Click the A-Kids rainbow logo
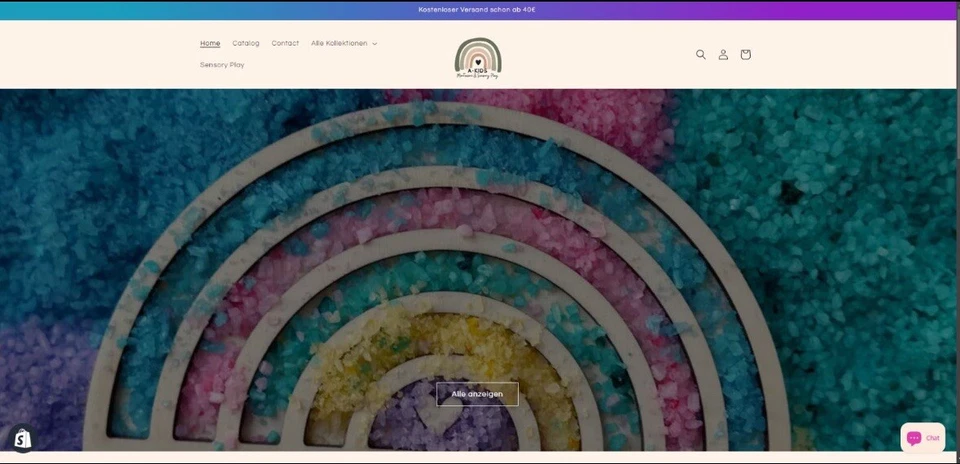Screen dimensions: 960x464 pos(478,59)
